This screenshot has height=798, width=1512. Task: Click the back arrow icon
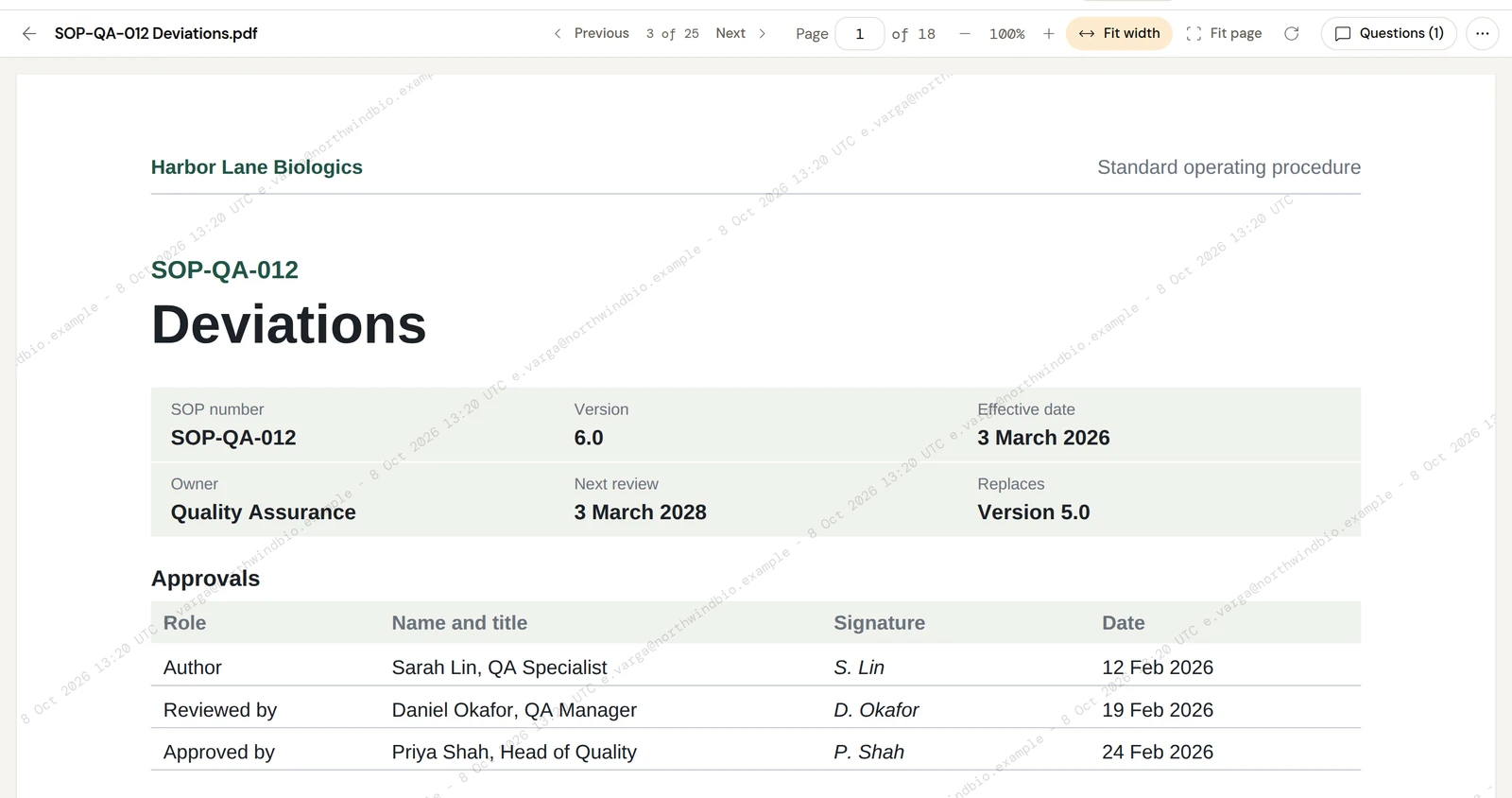[29, 33]
